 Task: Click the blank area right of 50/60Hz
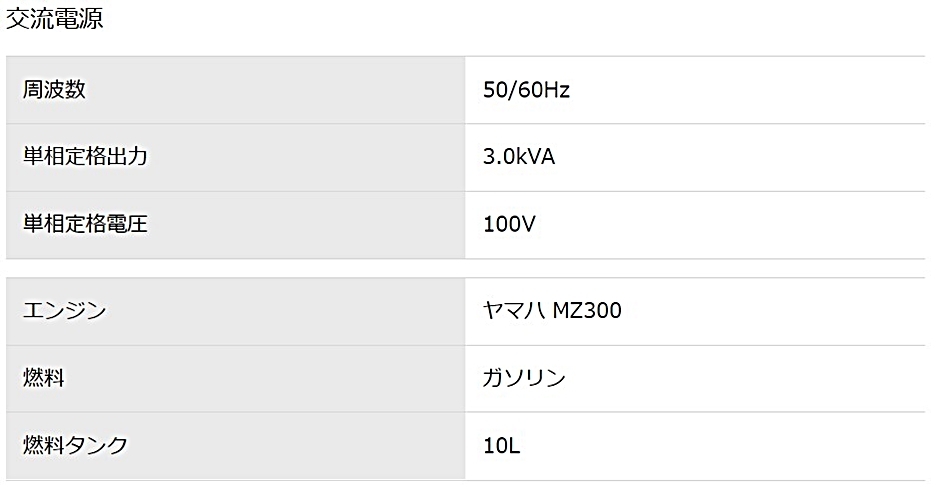[746, 90]
